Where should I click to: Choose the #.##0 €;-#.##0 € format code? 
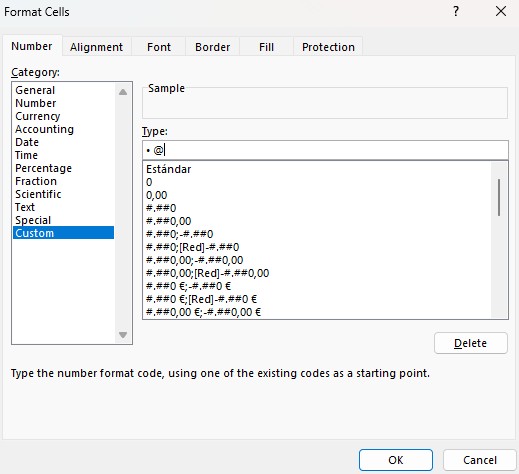coord(318,286)
